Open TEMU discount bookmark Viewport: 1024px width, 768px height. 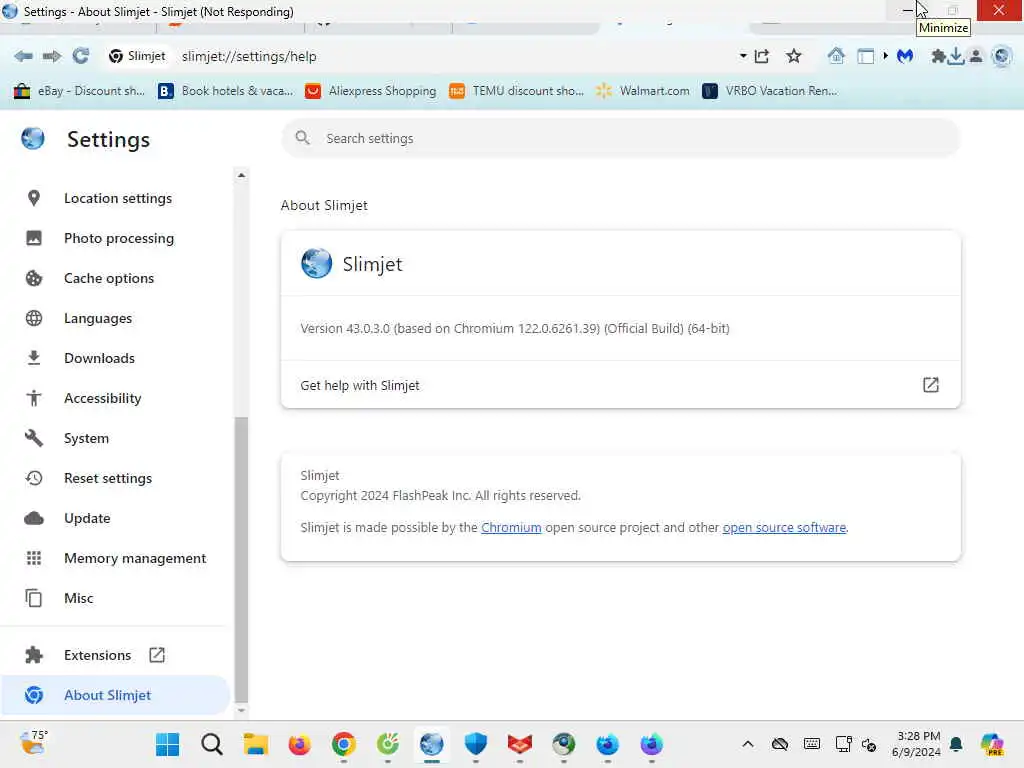click(517, 91)
